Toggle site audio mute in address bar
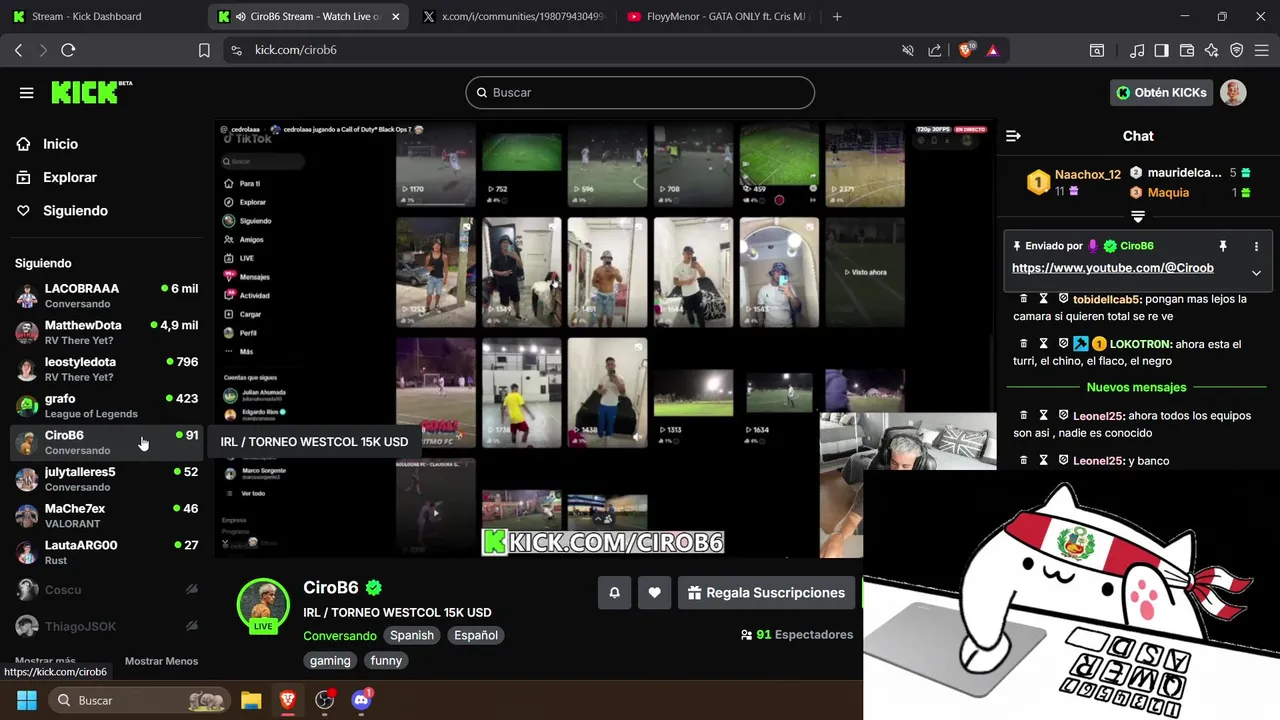The width and height of the screenshot is (1280, 720). pyautogui.click(x=908, y=50)
